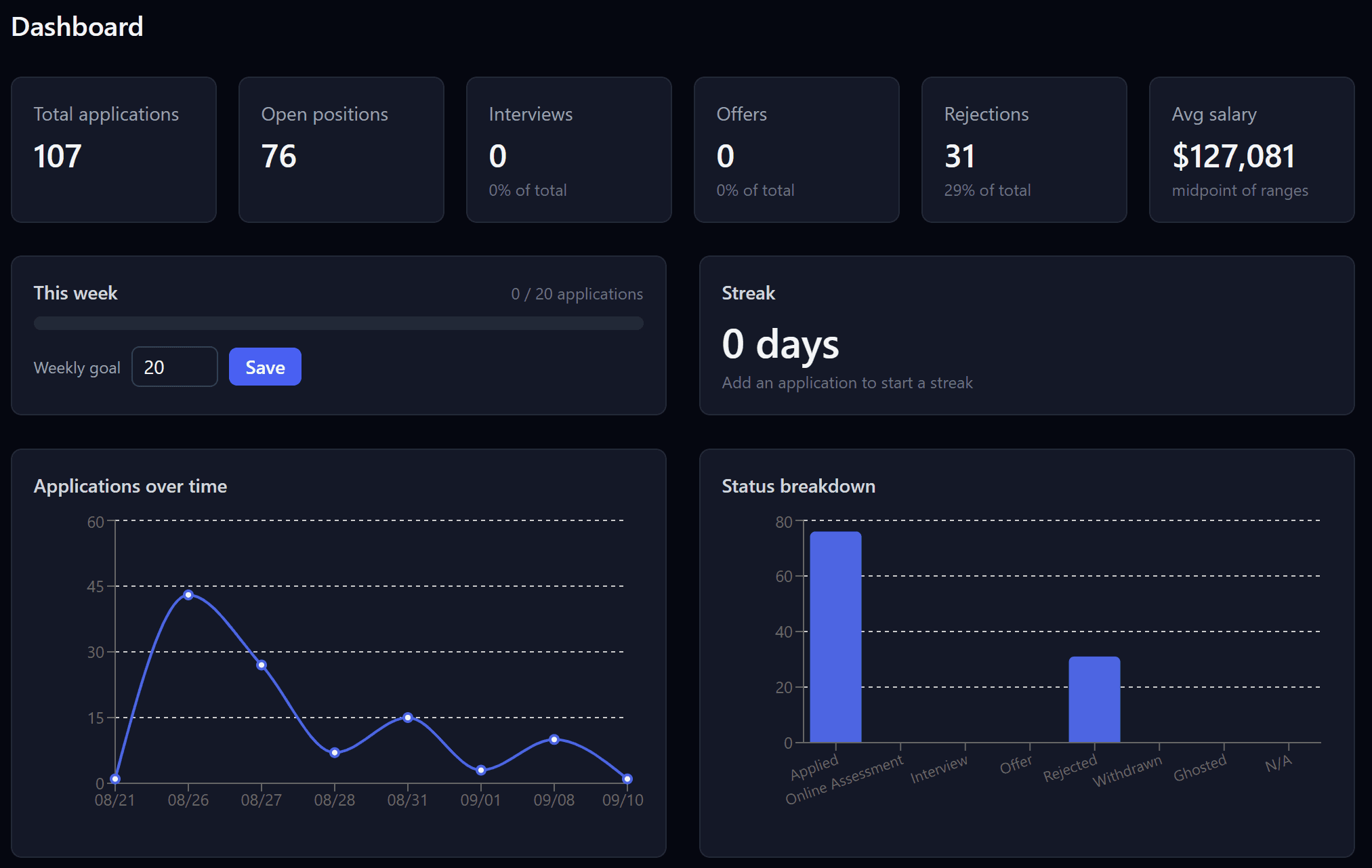Click the 09/10 data point on line chart
Screen dimensions: 1372x868
(627, 779)
